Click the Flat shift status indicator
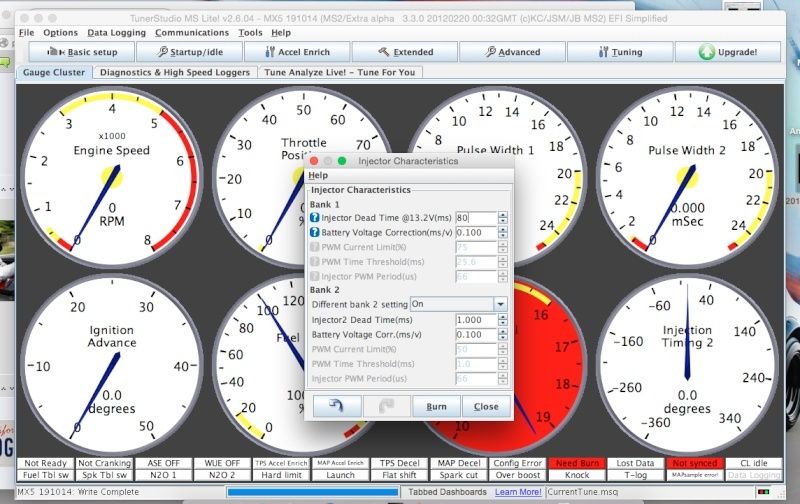Image resolution: width=800 pixels, height=504 pixels. pyautogui.click(x=399, y=475)
